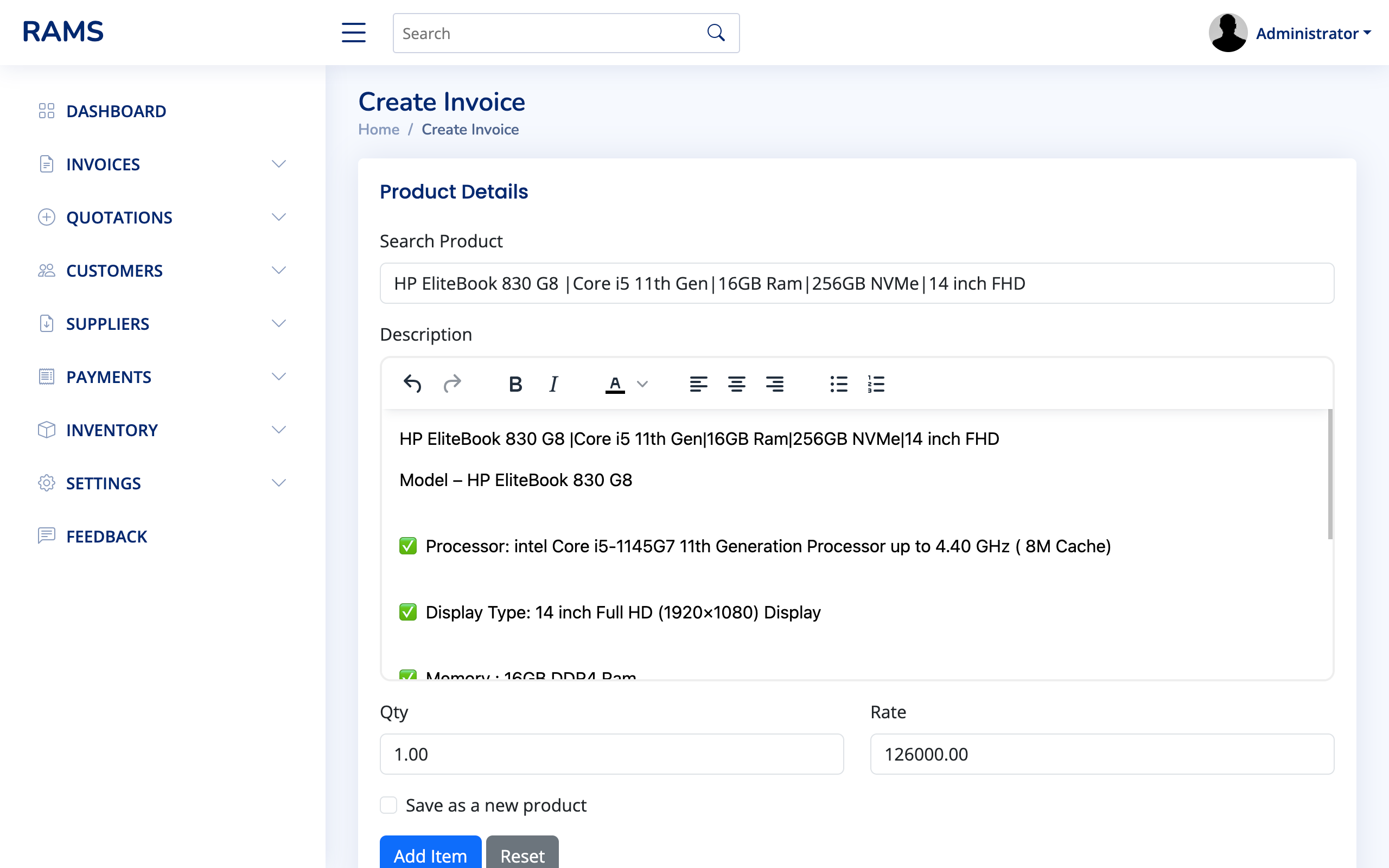Enable the Save as a new product checkbox
The image size is (1389, 868).
tap(388, 805)
